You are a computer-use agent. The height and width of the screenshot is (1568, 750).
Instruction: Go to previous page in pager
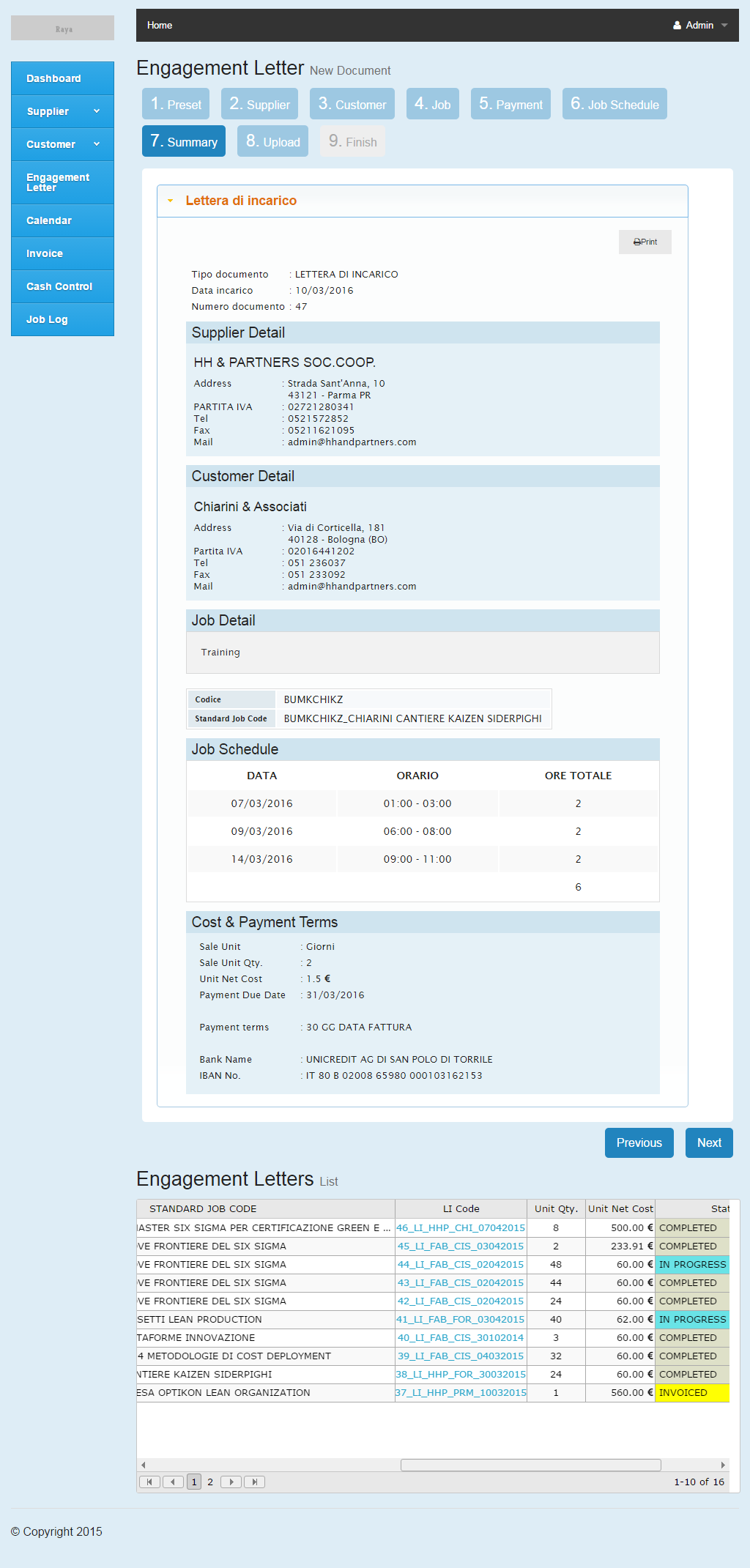pyautogui.click(x=173, y=1482)
